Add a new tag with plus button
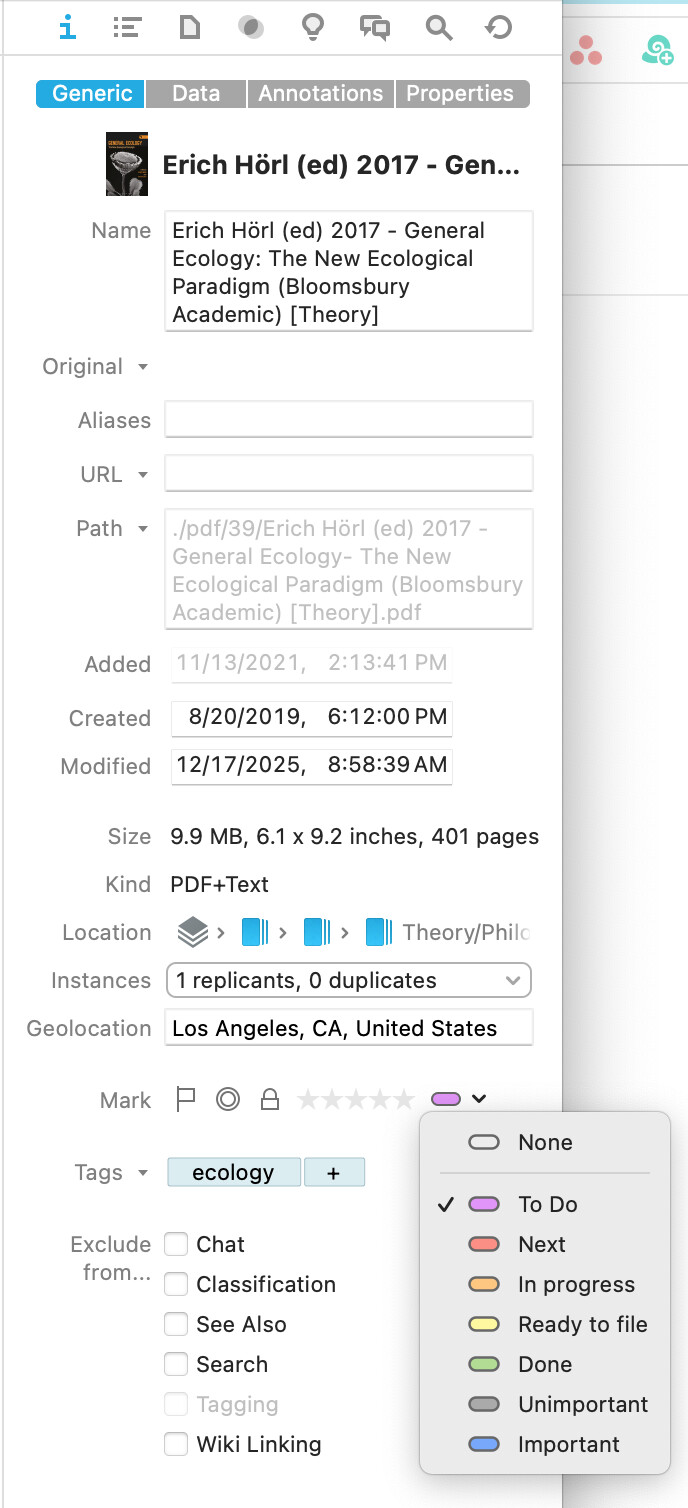Viewport: 688px width, 1508px height. (x=334, y=1173)
